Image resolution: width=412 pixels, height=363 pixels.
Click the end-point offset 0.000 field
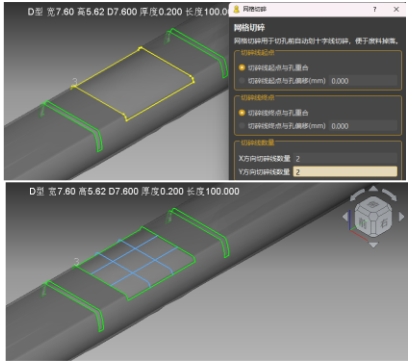(363, 126)
